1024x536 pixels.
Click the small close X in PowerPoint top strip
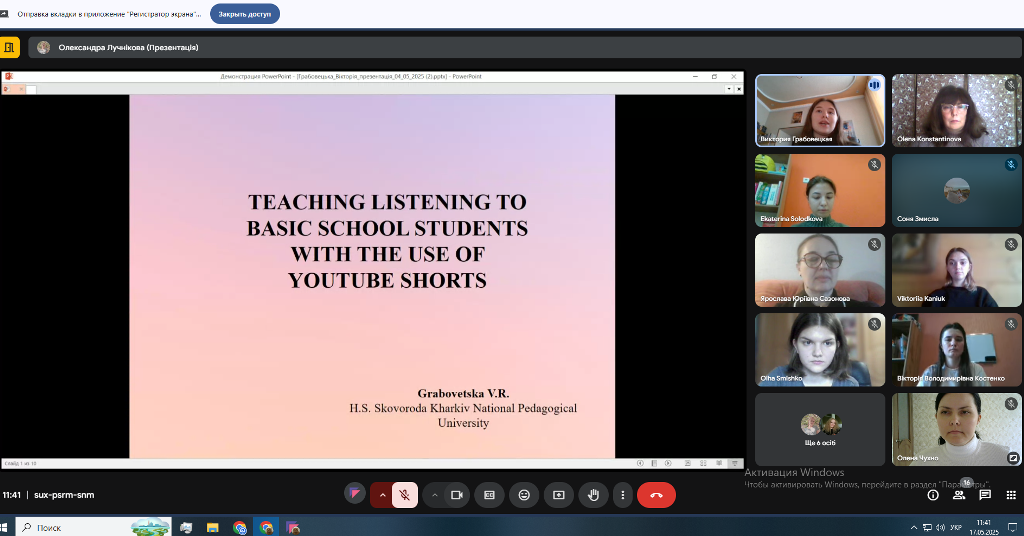pyautogui.click(x=739, y=89)
